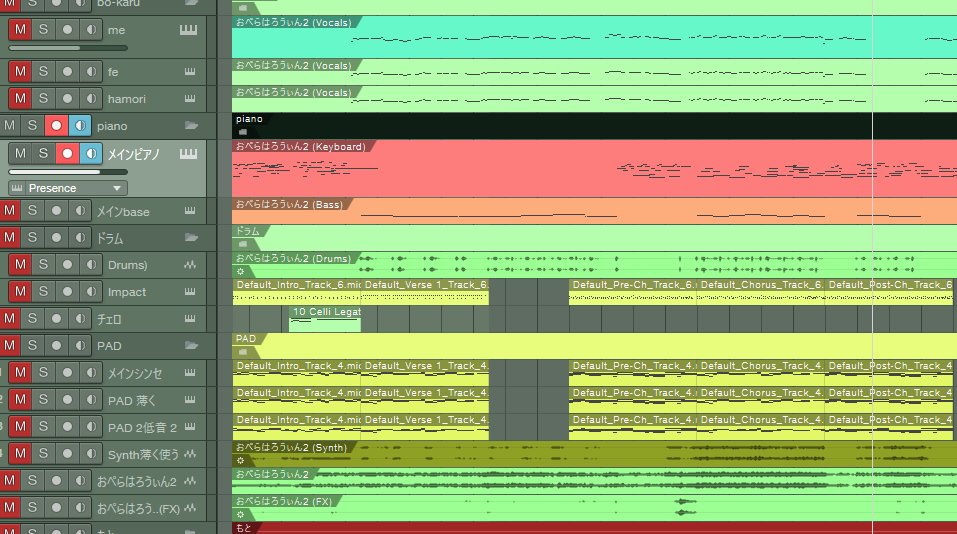This screenshot has width=957, height=534.
Task: Click waveform icon on おぺらはろう..(FX) track
Action: pyautogui.click(x=190, y=508)
